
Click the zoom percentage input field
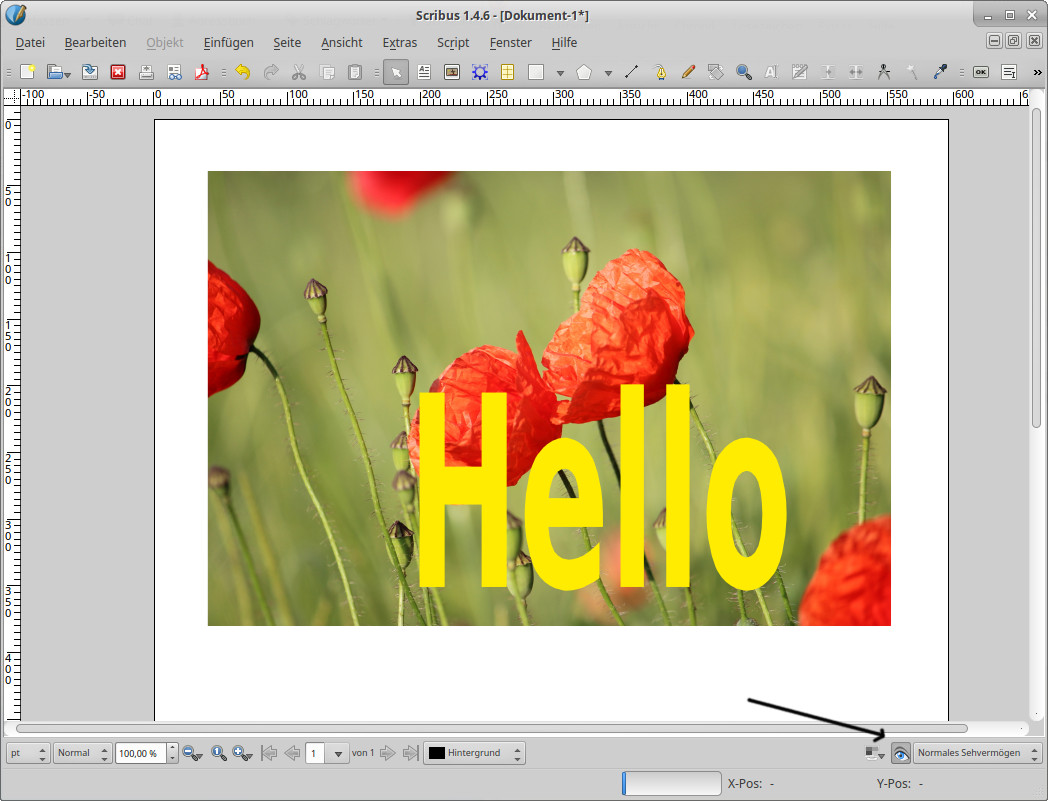[140, 753]
